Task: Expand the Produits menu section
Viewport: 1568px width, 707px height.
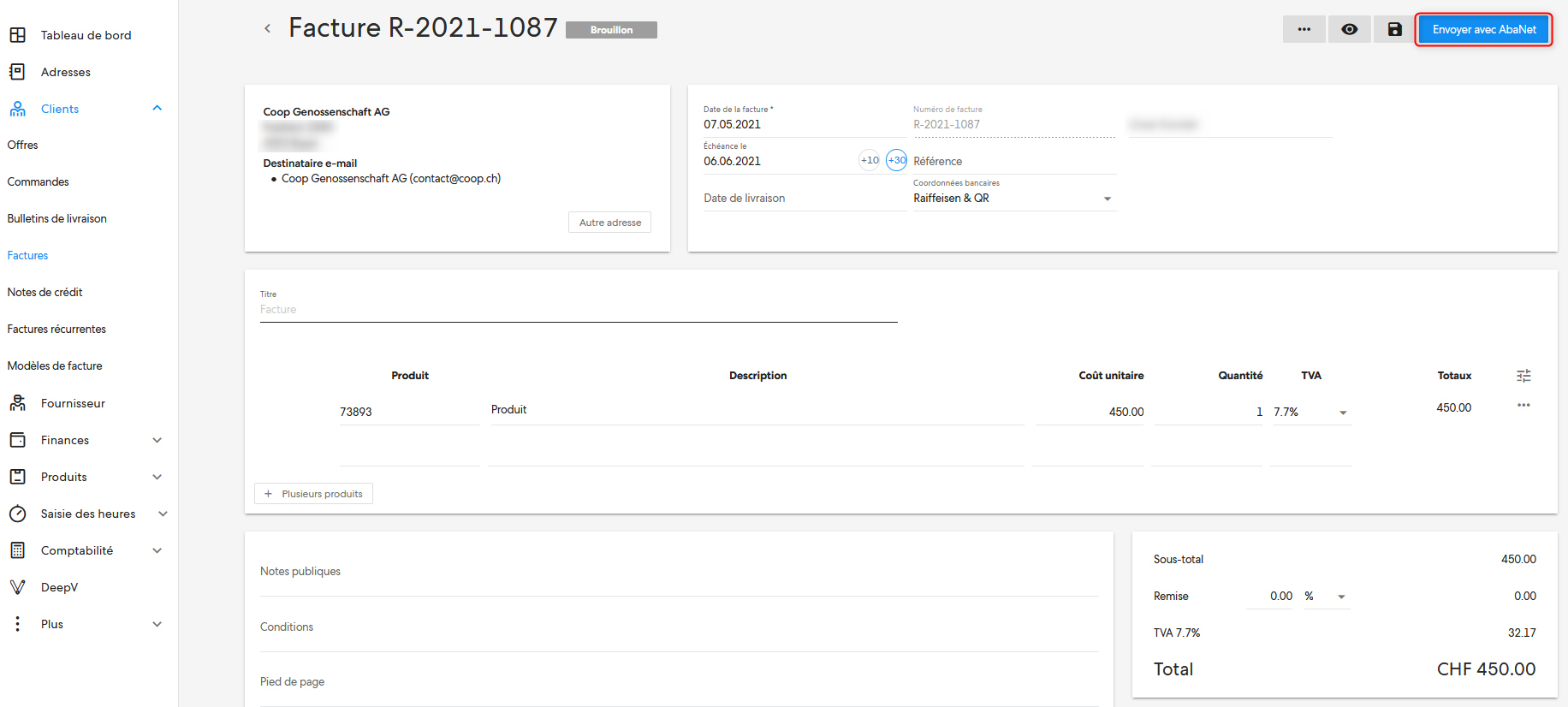Action: tap(157, 477)
